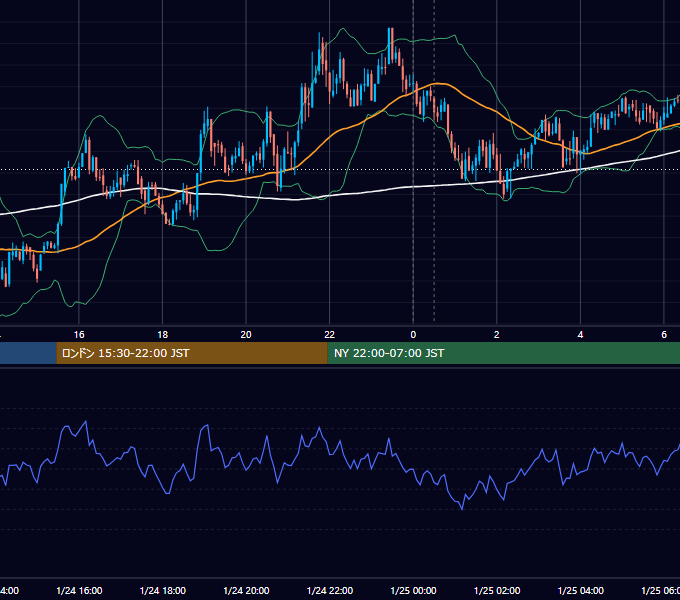Viewport: 680px width, 600px height.
Task: Click the 1/25 00:00 time label
Action: click(x=413, y=590)
